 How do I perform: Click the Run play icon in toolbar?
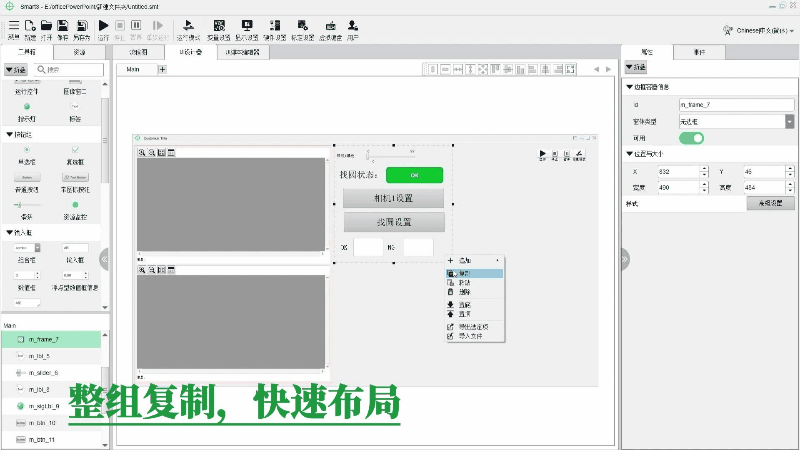point(103,25)
